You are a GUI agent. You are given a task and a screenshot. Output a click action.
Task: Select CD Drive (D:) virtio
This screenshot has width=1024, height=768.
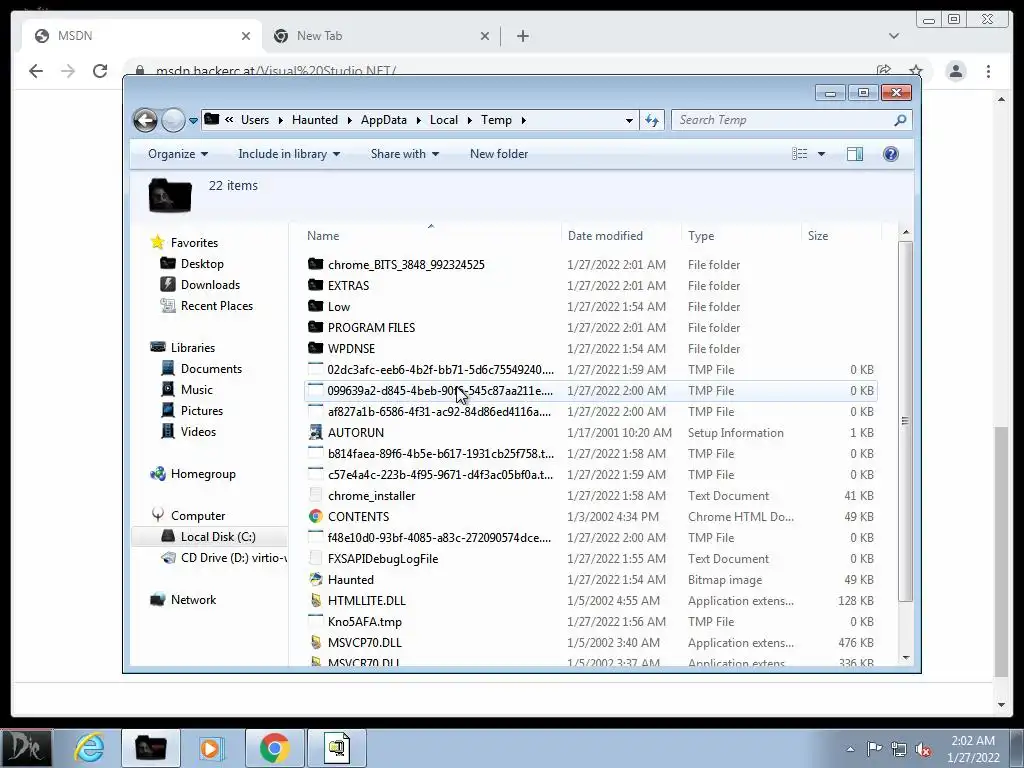(x=233, y=558)
